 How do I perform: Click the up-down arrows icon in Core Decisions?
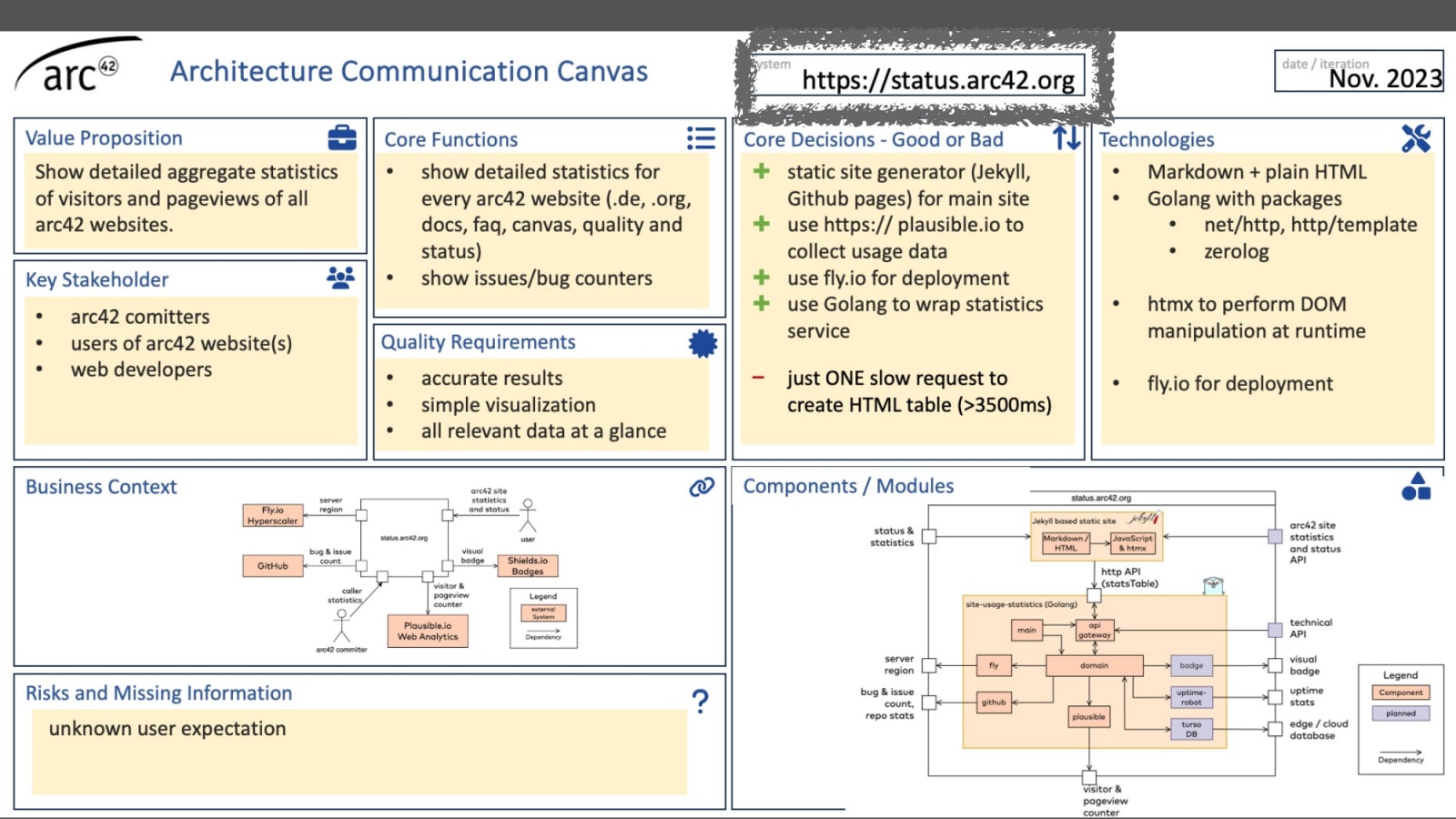pos(1067,138)
